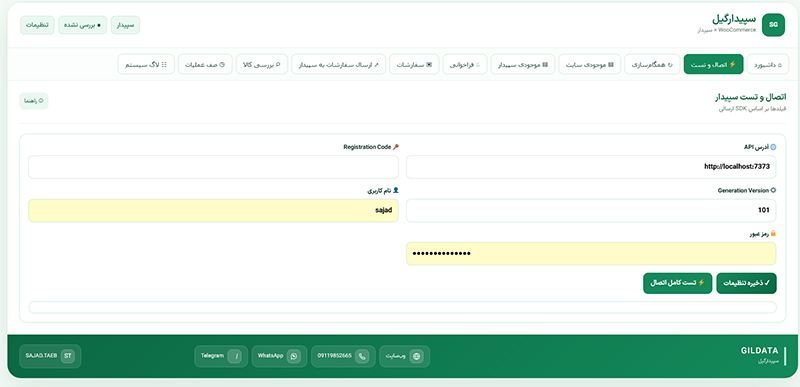Click the نام کاربری field containing sajad
Screen dimensions: 800x387
(x=213, y=211)
